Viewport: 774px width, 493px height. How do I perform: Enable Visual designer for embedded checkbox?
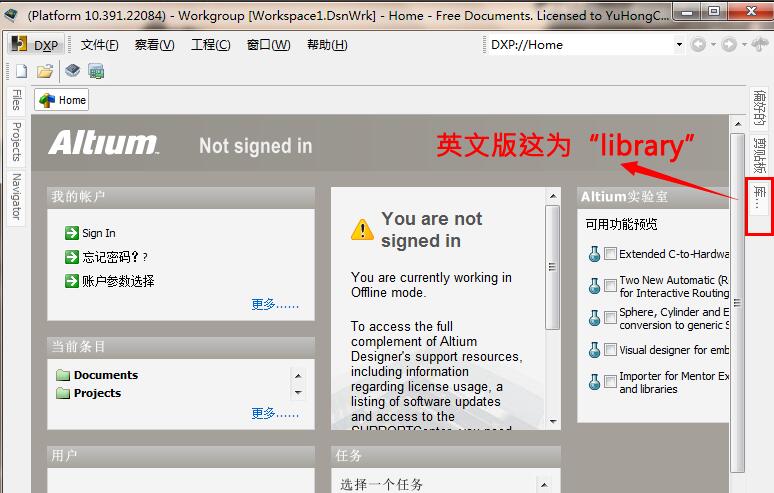pyautogui.click(x=610, y=349)
